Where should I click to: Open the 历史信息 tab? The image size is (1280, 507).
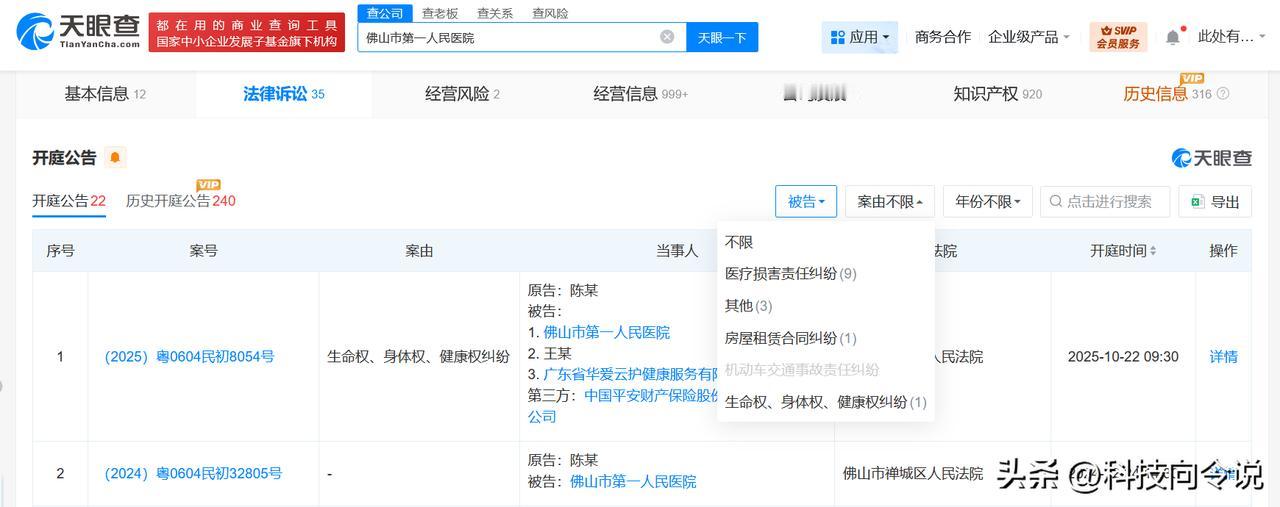pyautogui.click(x=1167, y=94)
